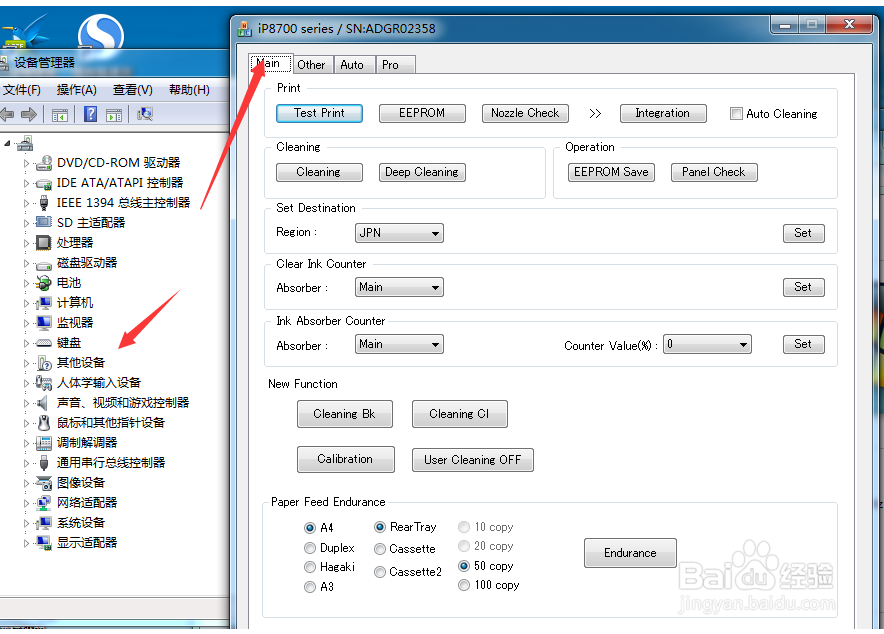
Task: Click the modem (调制解调器) icon
Action: pos(43,443)
